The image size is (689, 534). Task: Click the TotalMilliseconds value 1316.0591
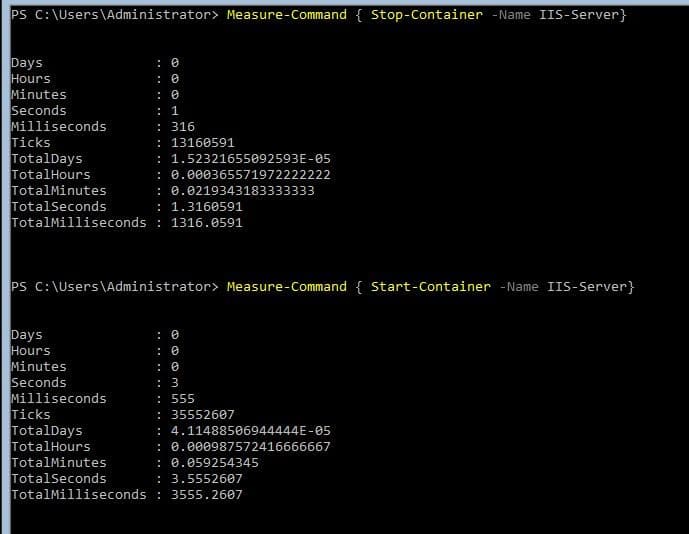pos(207,223)
